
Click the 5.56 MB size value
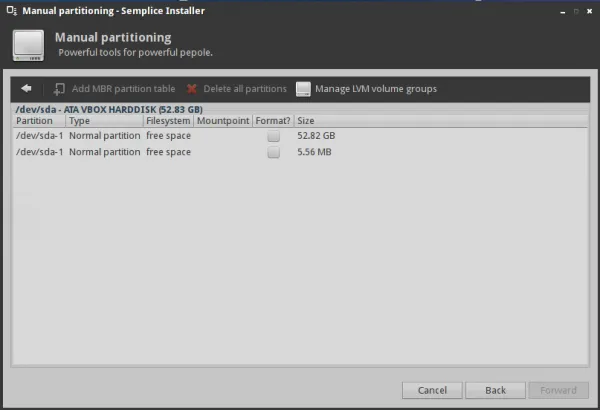314,152
